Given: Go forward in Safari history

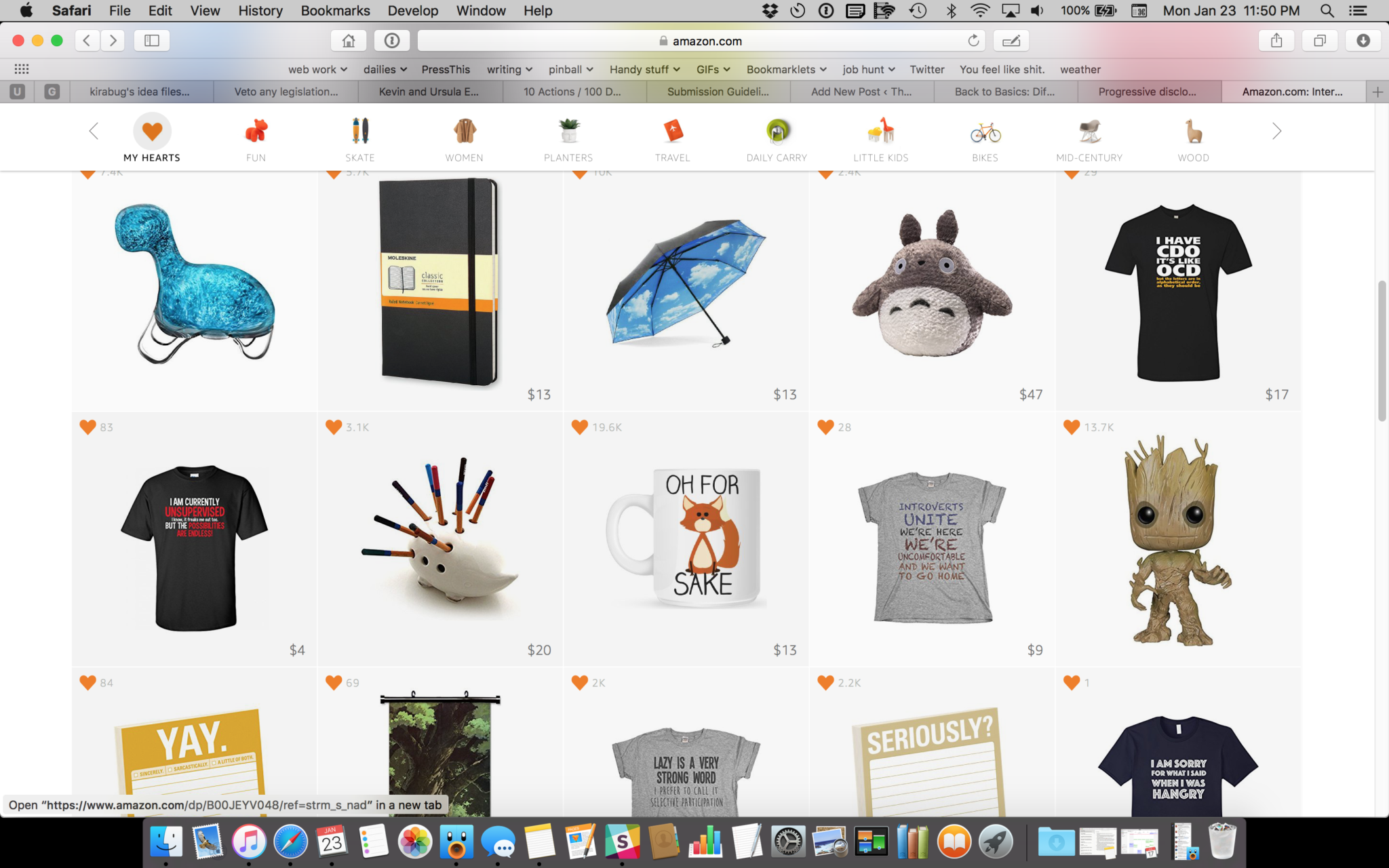Looking at the screenshot, I should (113, 41).
